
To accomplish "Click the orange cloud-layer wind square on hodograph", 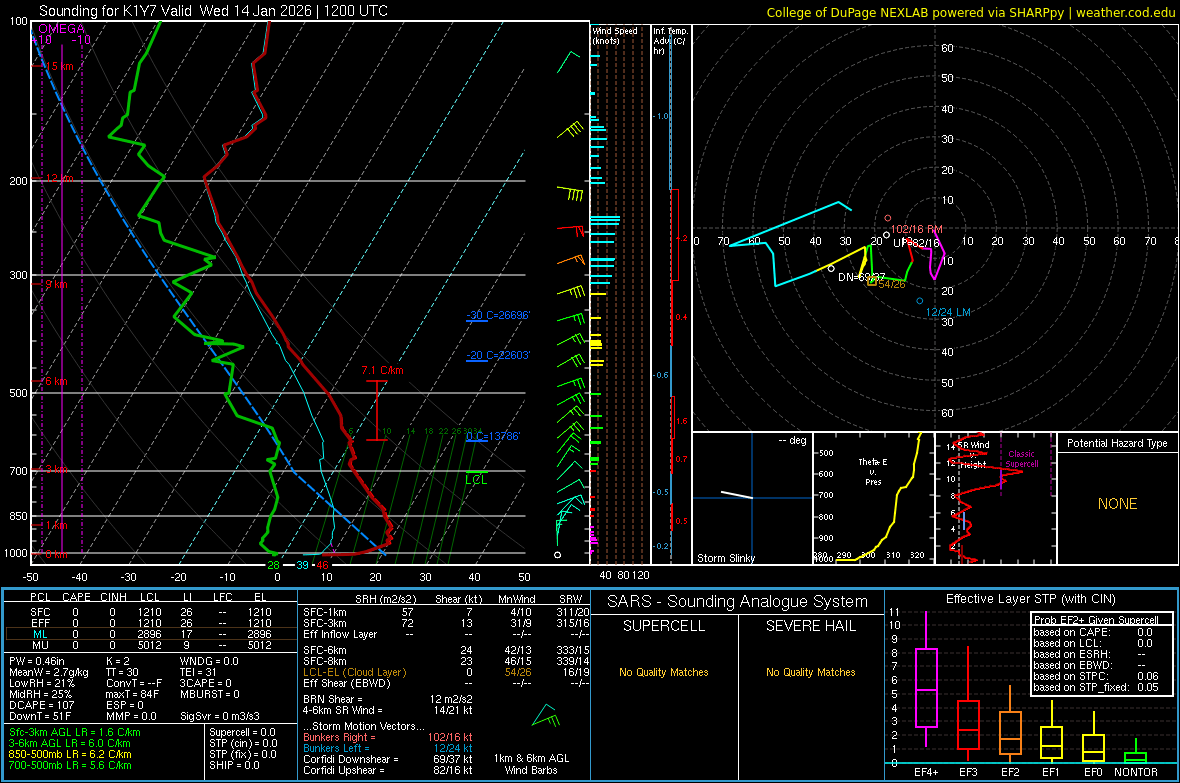I will pos(872,282).
